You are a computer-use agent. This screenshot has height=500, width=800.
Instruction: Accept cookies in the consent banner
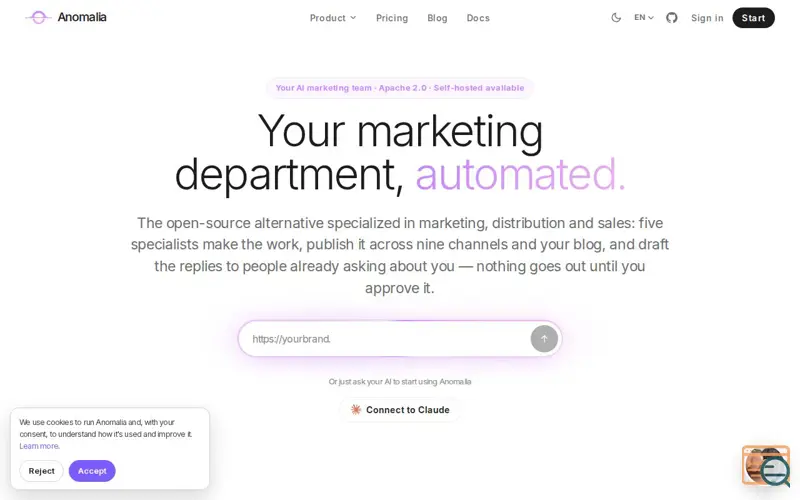pos(92,471)
